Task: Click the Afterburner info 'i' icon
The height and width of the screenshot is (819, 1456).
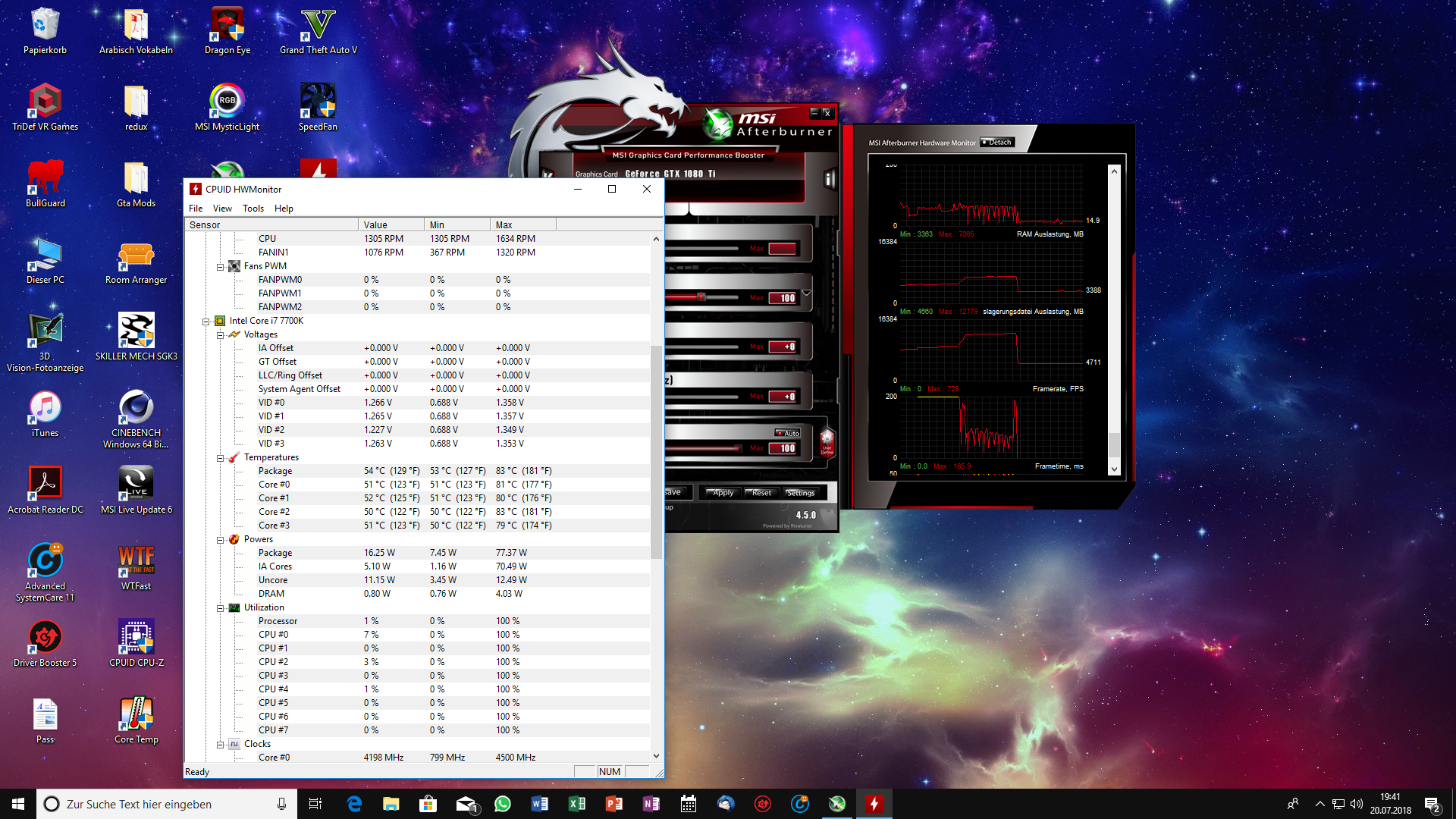Action: point(830,180)
